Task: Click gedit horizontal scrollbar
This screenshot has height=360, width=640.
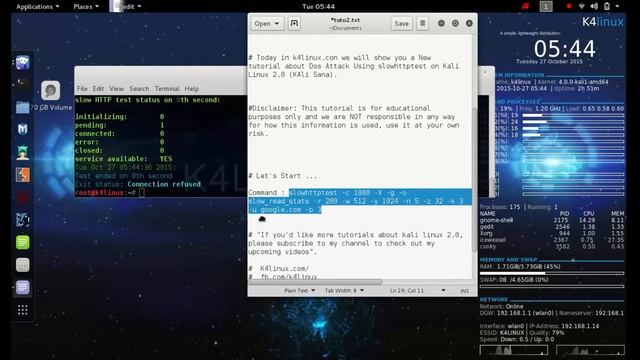Action: pos(315,282)
